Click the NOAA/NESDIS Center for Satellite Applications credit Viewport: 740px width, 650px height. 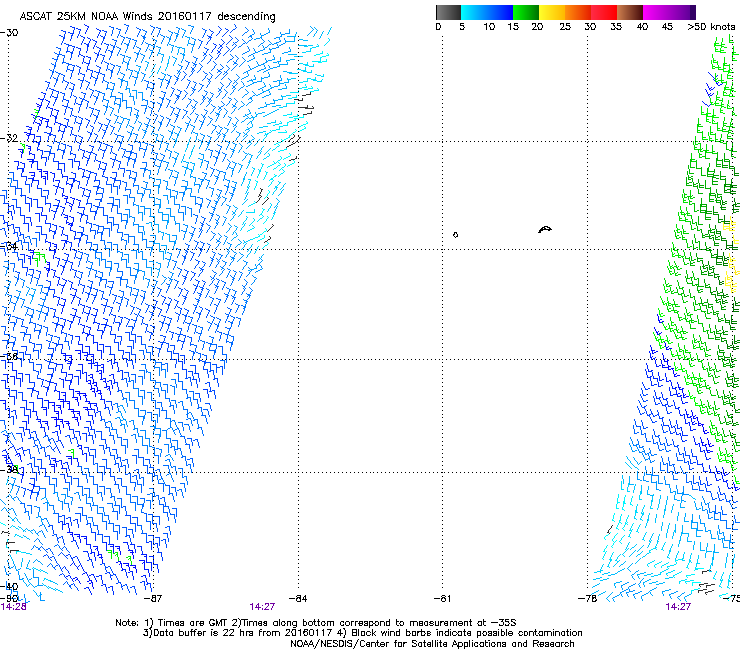(x=432, y=644)
